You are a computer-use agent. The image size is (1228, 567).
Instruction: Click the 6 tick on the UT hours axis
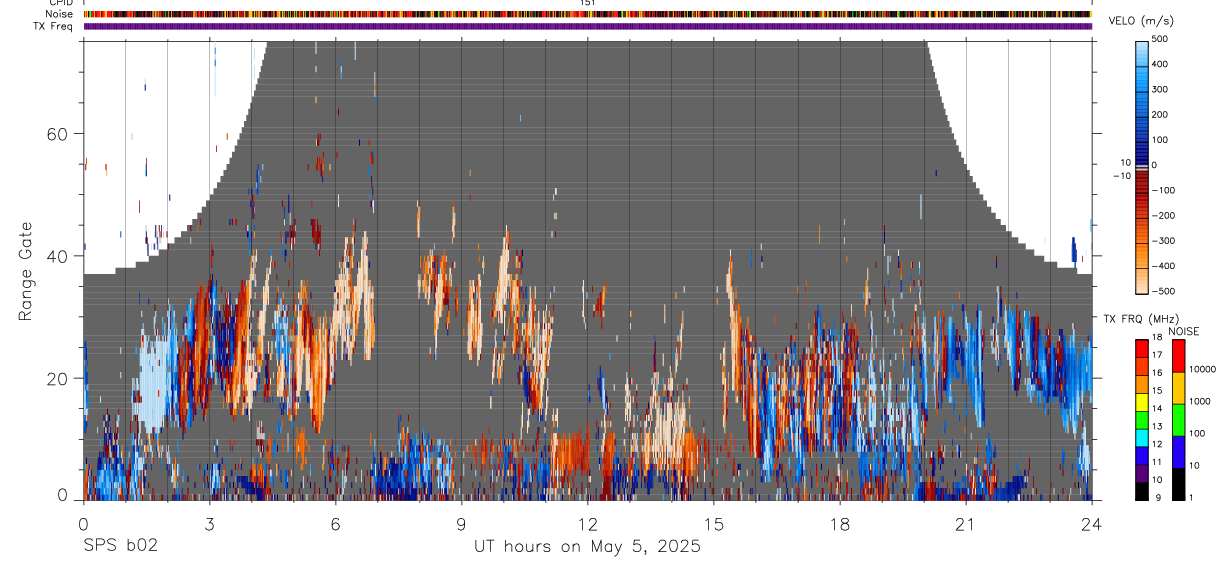[336, 524]
